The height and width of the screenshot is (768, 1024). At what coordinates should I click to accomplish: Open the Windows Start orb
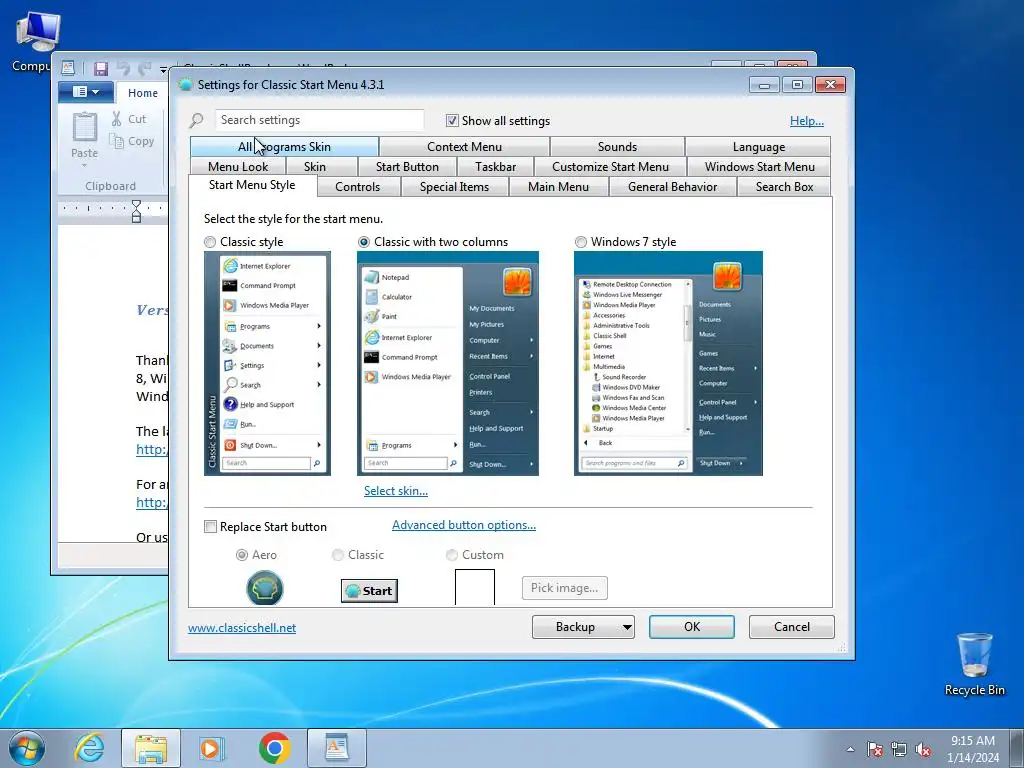pos(27,748)
